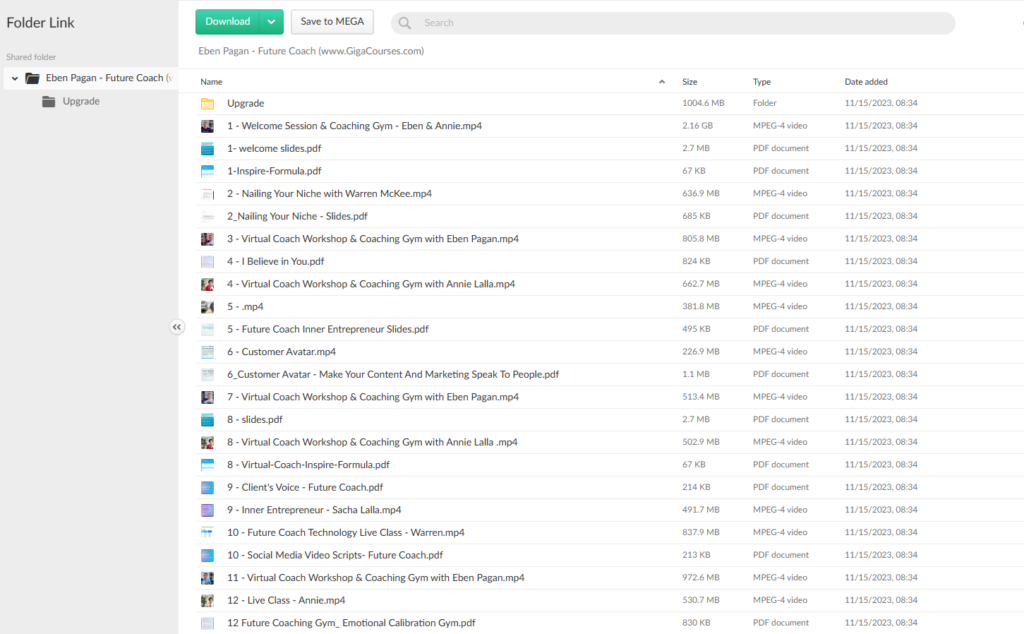
Task: Click the yellow Upgrade folder icon in list
Action: 207,103
